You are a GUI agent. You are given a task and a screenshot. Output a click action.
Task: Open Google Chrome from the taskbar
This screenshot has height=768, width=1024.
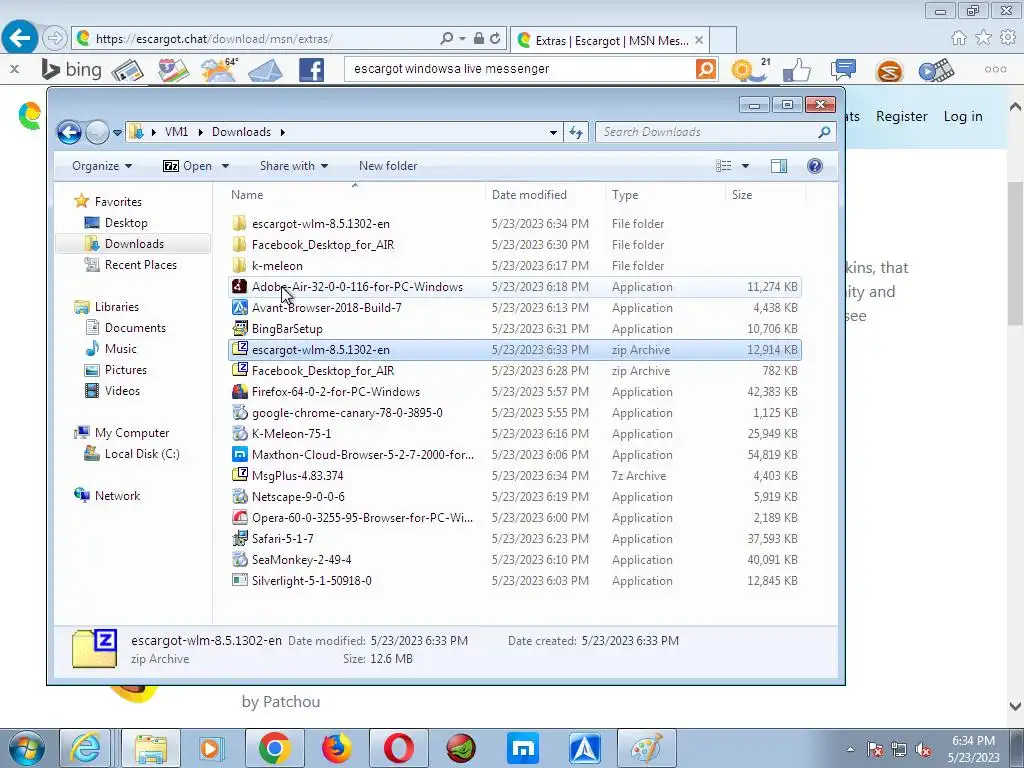coord(274,748)
